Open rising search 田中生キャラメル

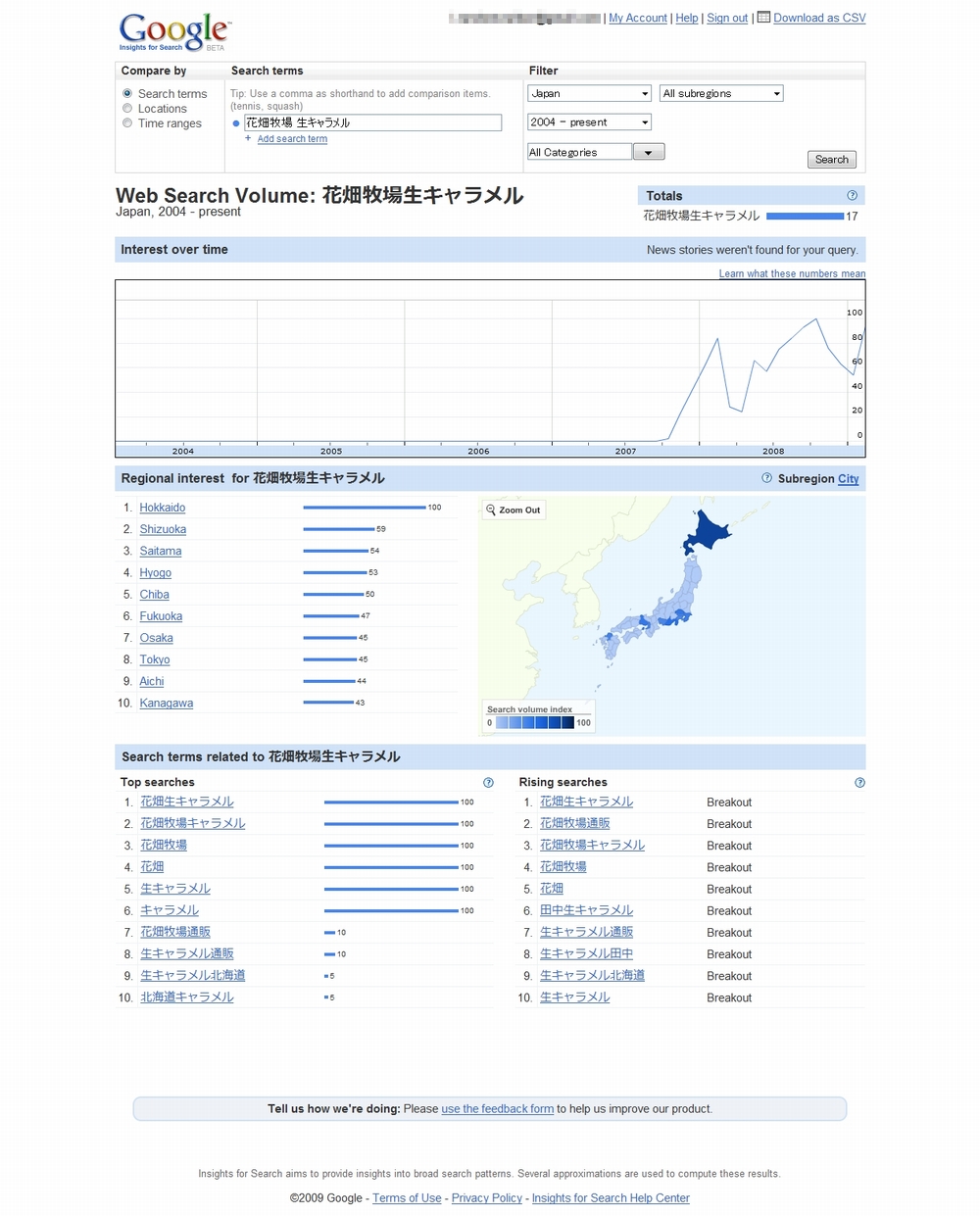click(587, 910)
